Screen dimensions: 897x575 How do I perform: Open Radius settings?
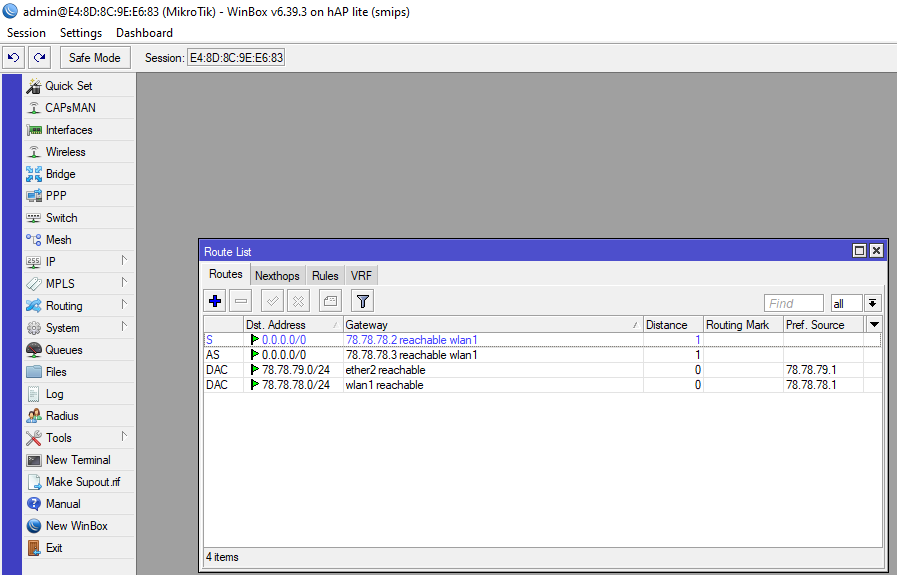point(79,416)
